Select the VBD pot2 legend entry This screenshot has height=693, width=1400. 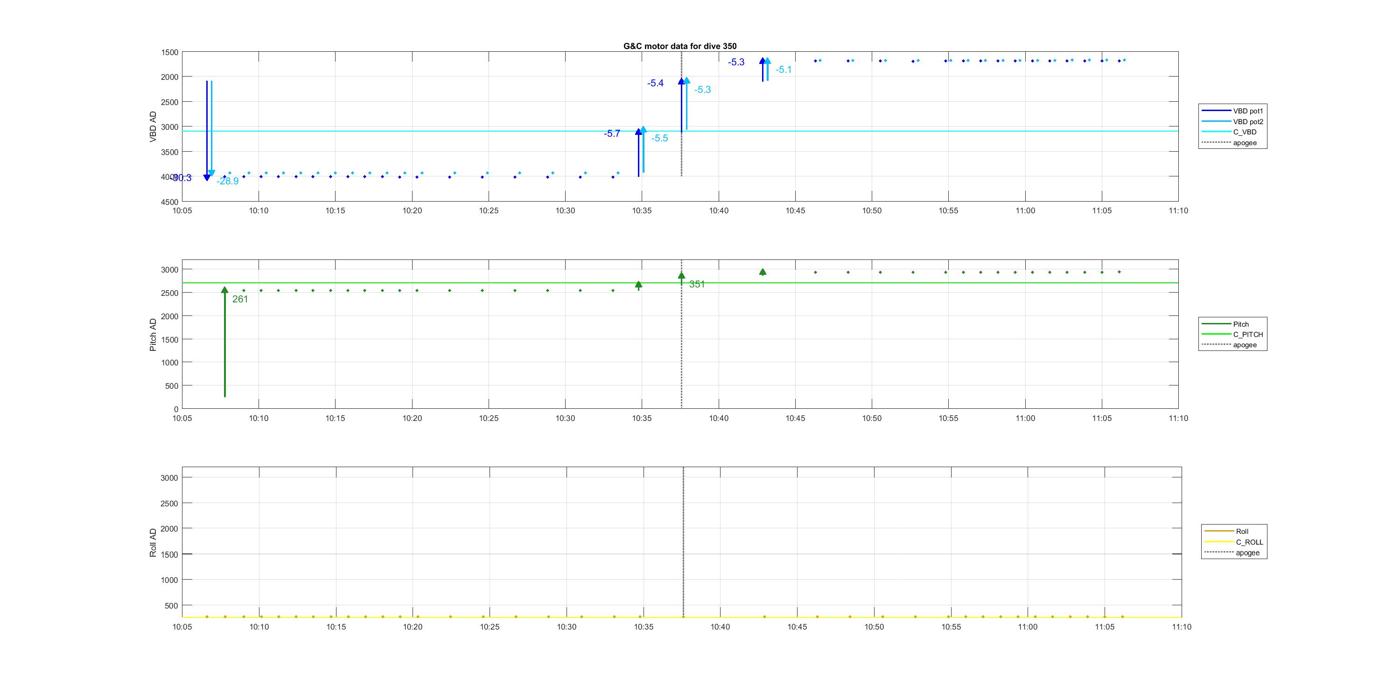tap(1234, 122)
